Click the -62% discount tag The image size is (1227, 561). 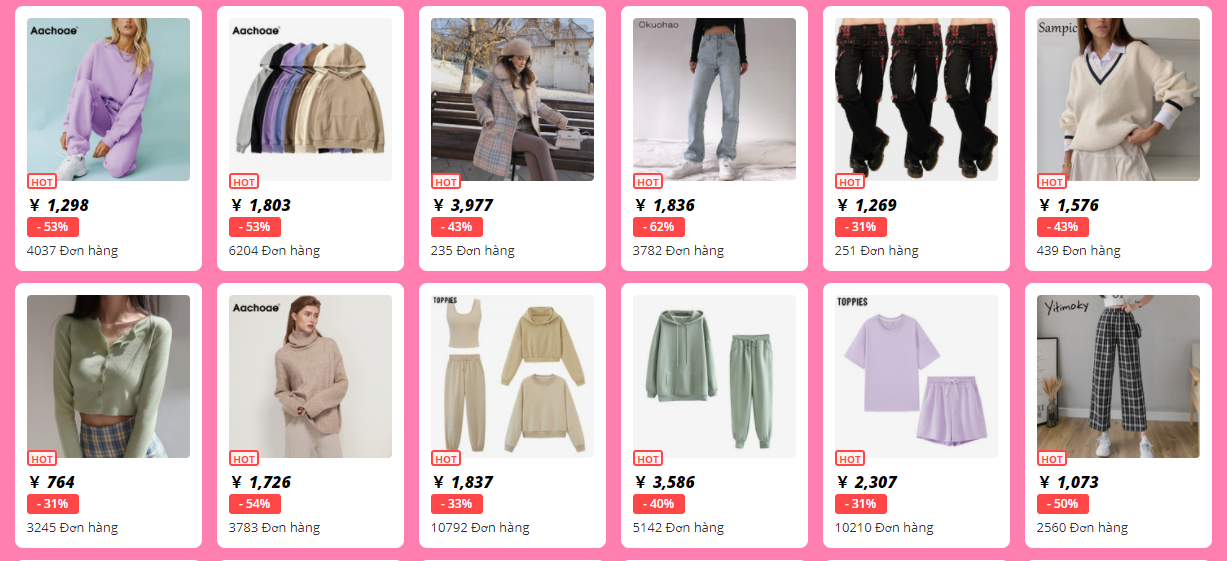tap(659, 227)
